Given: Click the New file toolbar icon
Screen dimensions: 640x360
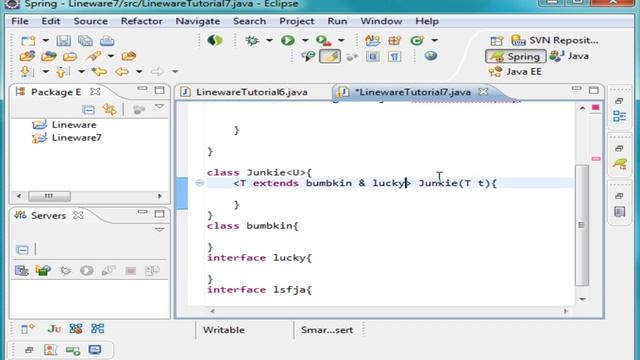Looking at the screenshot, I should coord(28,40).
